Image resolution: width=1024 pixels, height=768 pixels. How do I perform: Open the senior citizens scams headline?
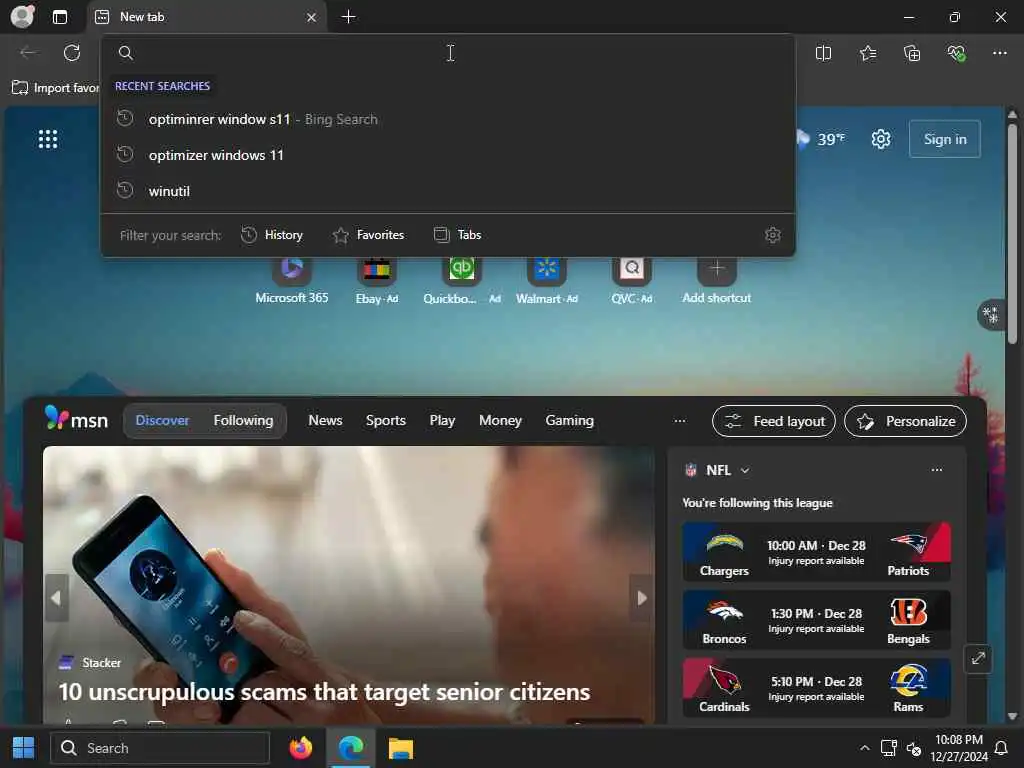pyautogui.click(x=325, y=692)
